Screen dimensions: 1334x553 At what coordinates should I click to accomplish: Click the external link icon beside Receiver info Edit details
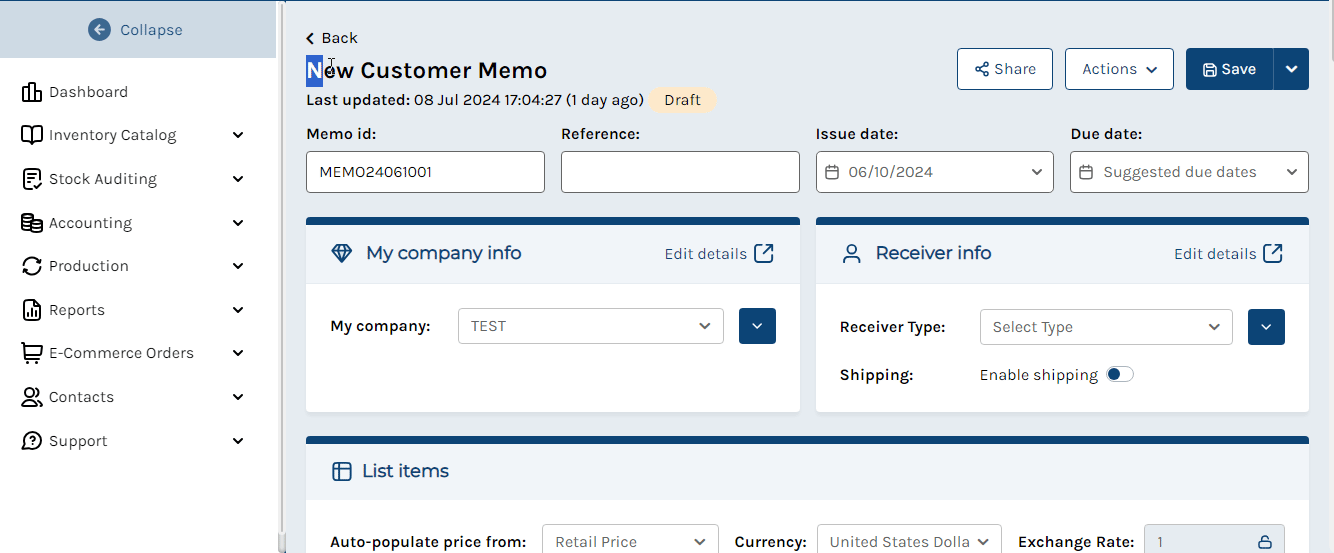(x=1273, y=253)
